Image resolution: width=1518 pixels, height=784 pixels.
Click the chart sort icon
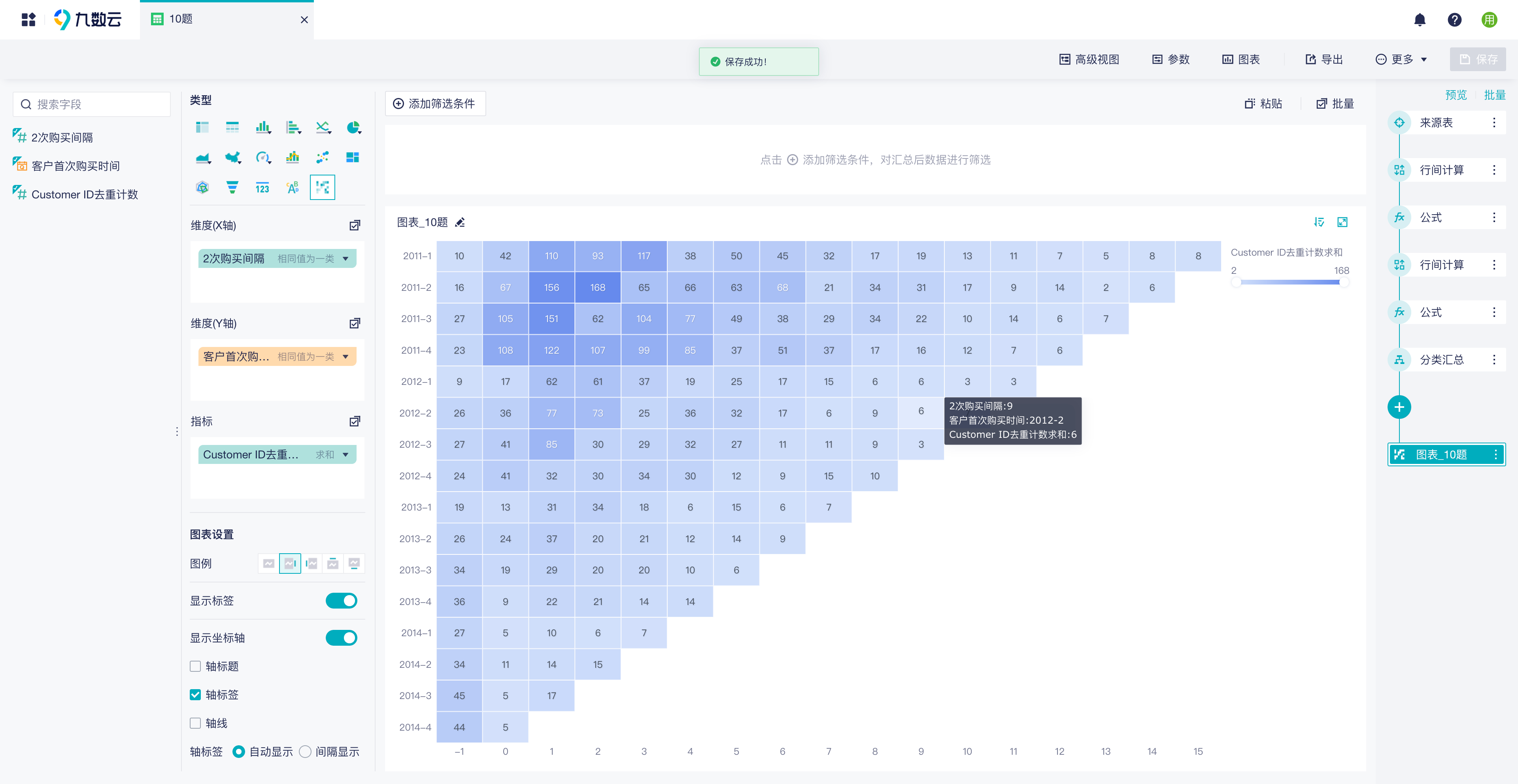pyautogui.click(x=1319, y=222)
